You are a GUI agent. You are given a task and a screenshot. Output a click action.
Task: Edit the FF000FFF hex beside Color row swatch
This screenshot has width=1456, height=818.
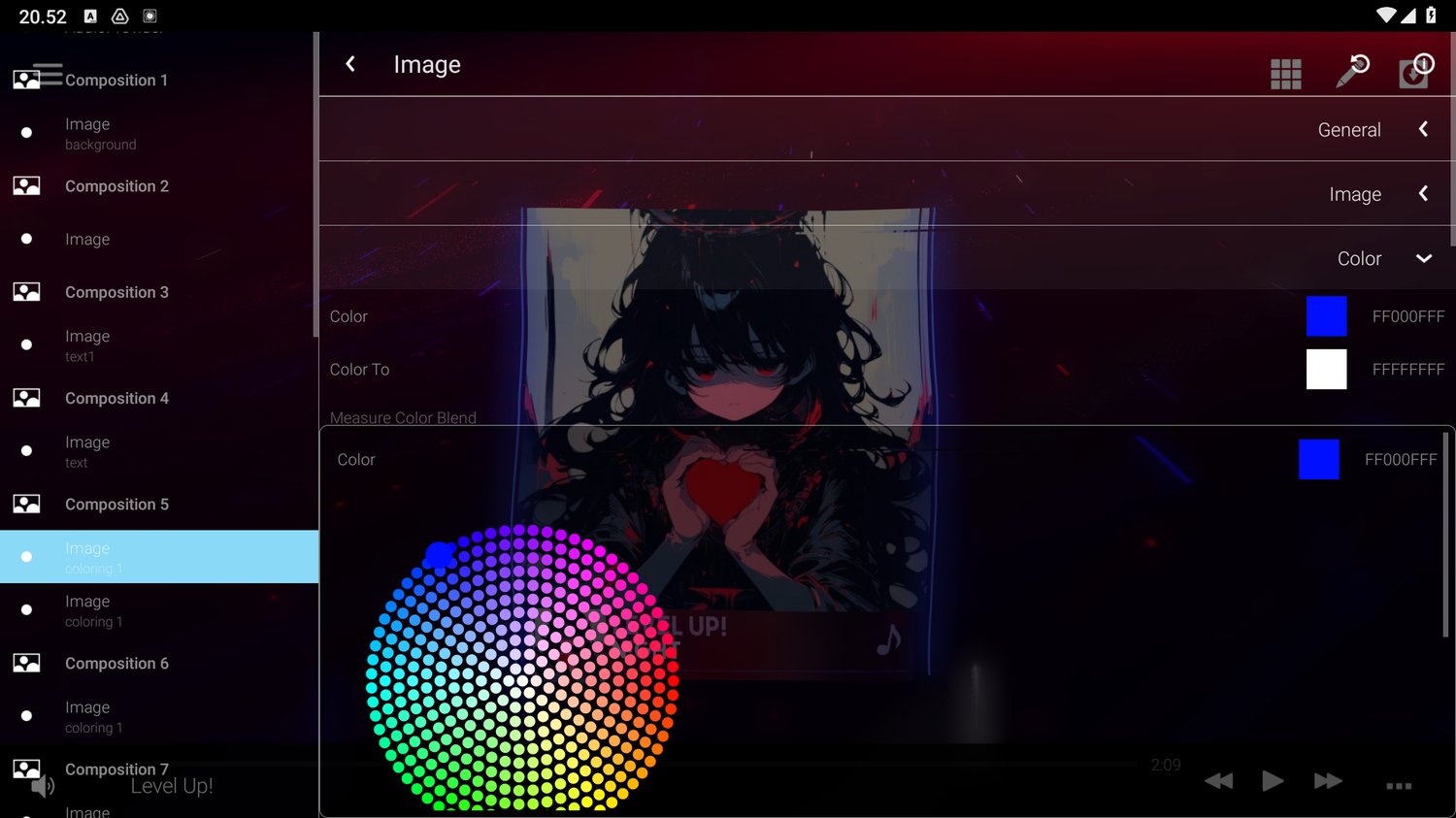[x=1408, y=316]
